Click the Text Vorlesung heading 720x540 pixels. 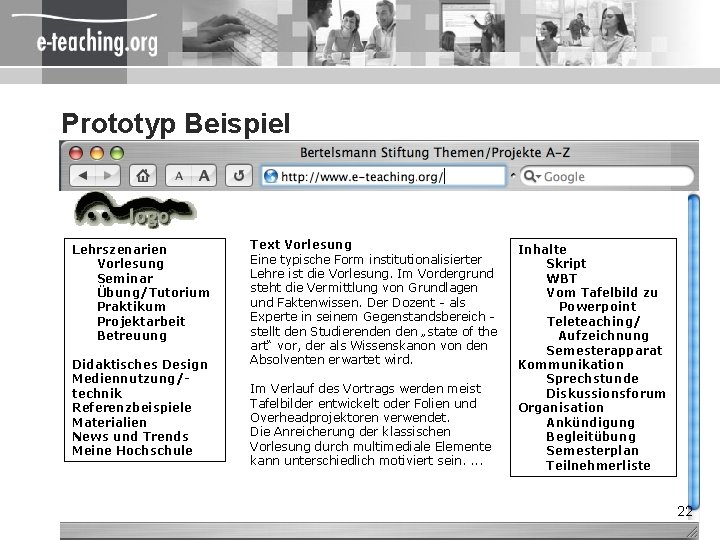point(301,244)
